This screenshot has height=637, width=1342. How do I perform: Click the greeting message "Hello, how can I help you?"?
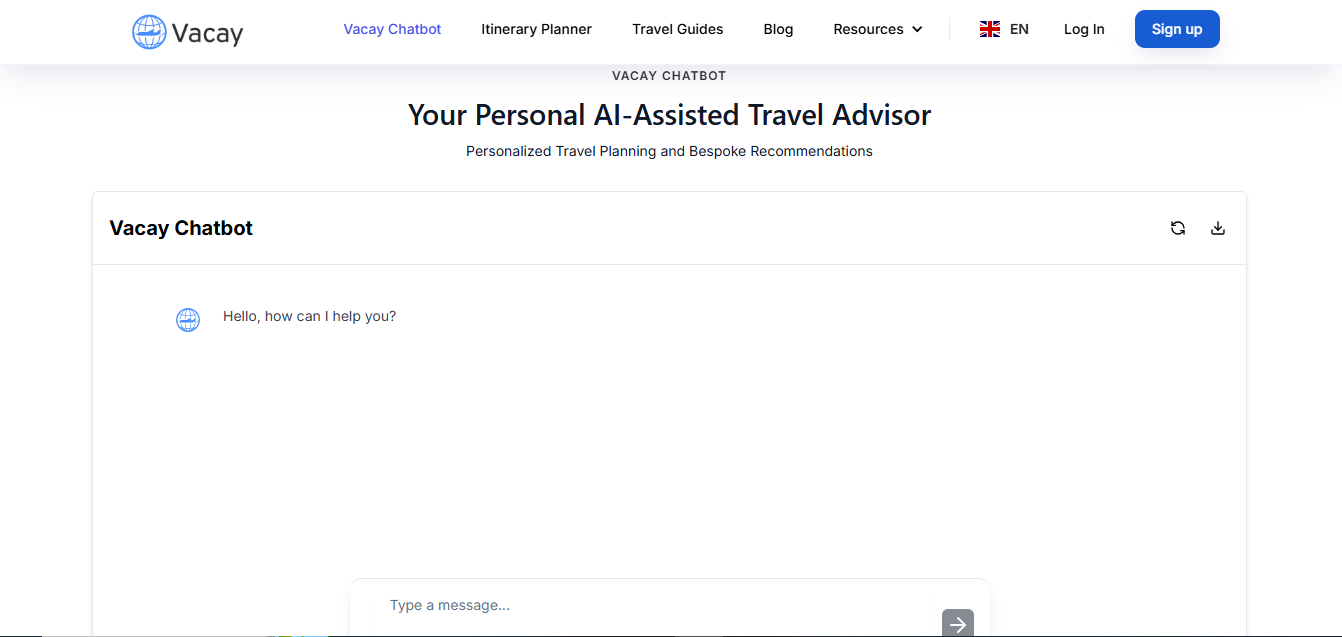[x=309, y=316]
